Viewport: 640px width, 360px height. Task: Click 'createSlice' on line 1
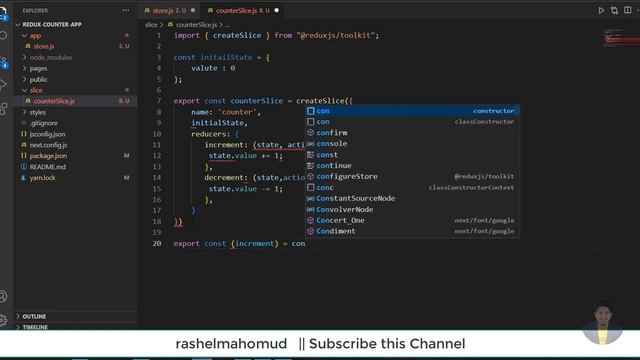click(x=237, y=36)
